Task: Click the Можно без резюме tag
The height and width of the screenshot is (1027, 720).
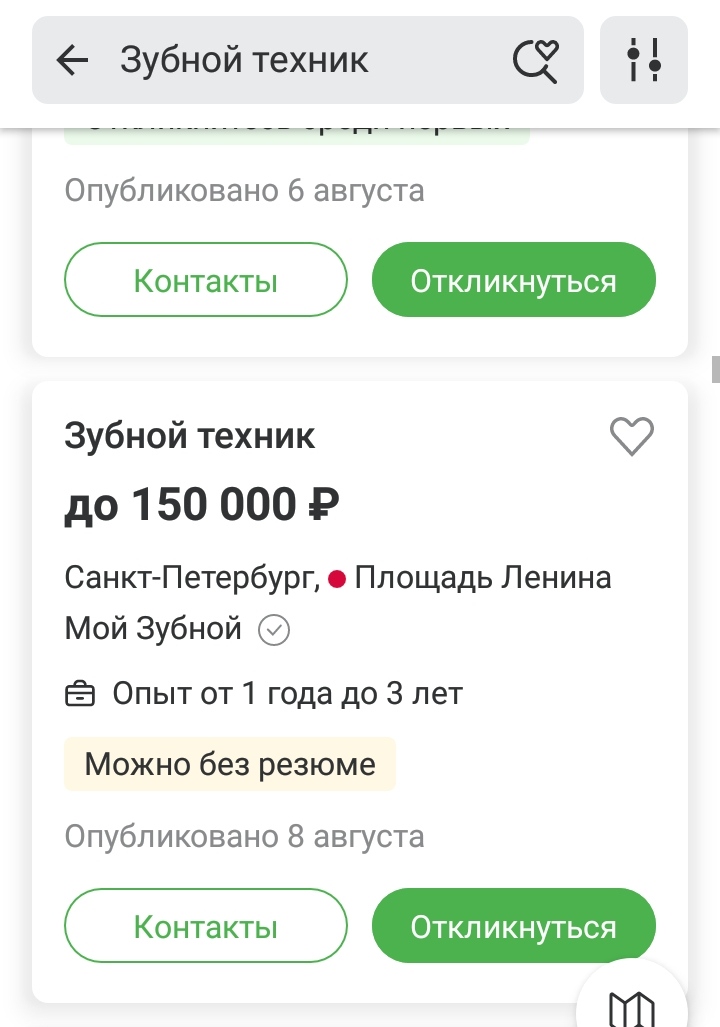Action: (x=230, y=764)
